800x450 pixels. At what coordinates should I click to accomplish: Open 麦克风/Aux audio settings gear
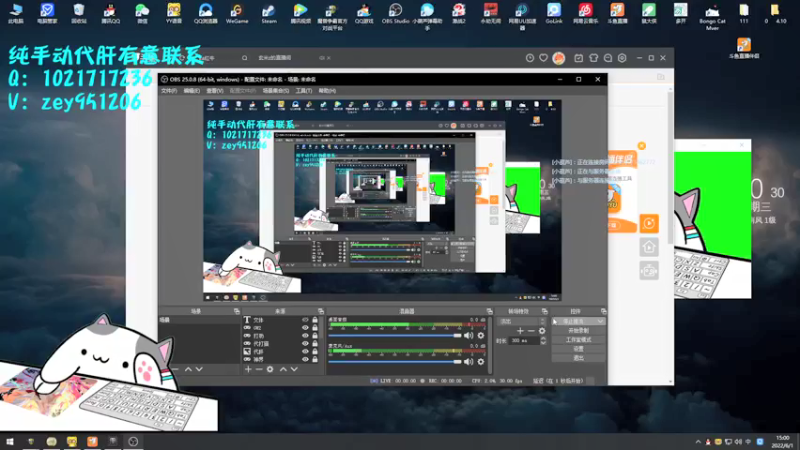[481, 362]
